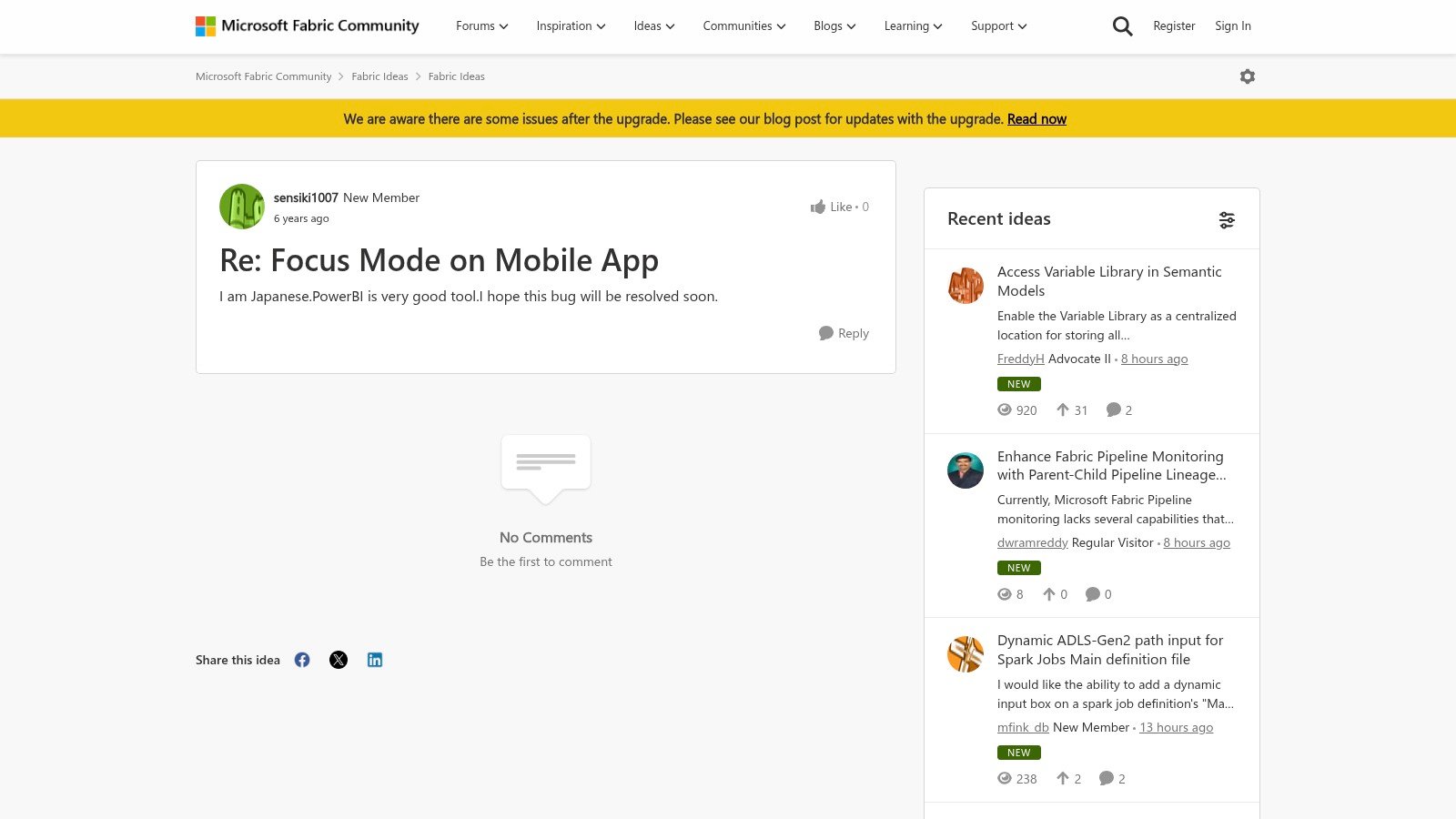
Task: Open the search magnifier icon
Action: pyautogui.click(x=1123, y=26)
